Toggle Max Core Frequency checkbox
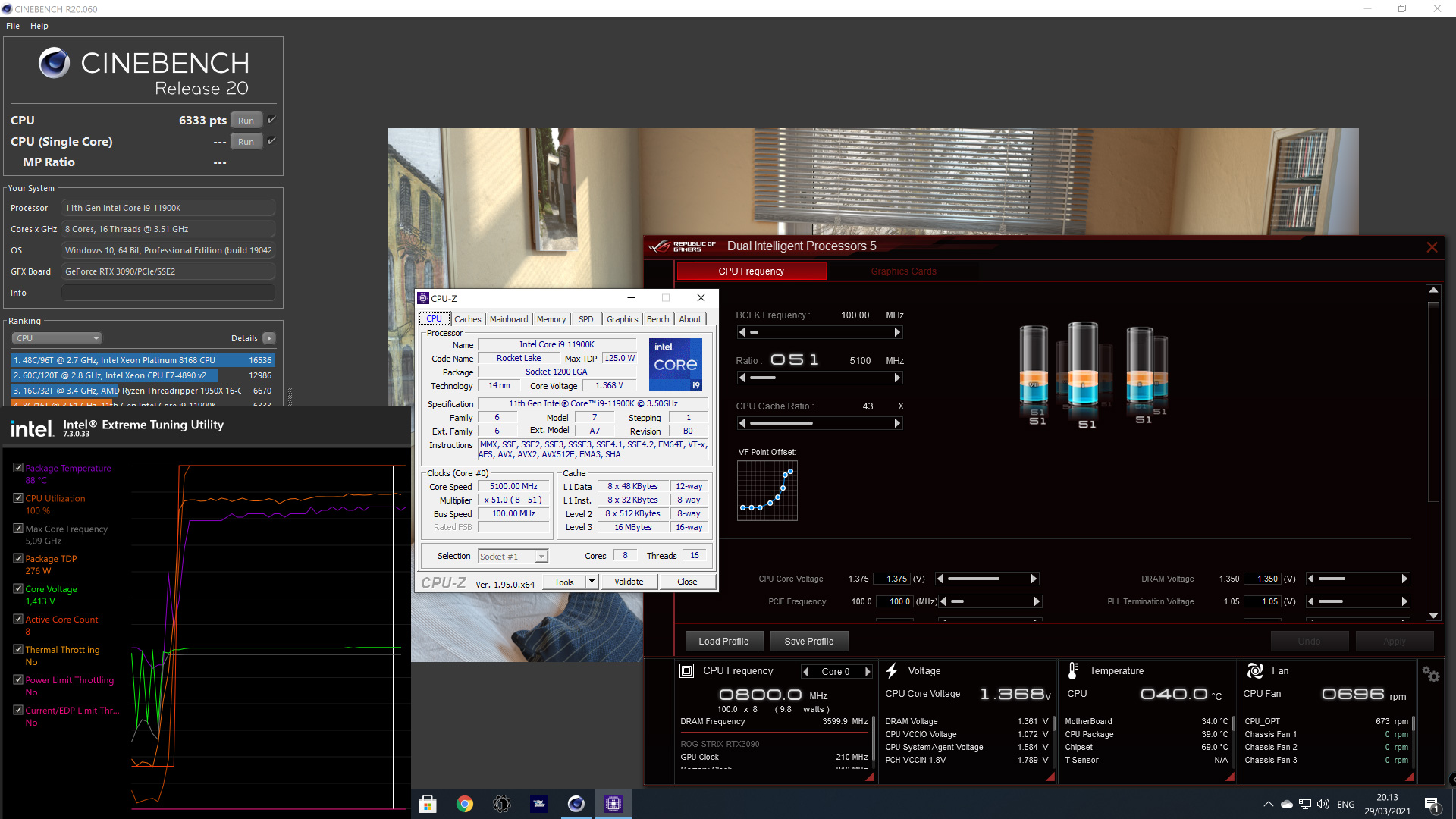The image size is (1456, 819). pos(18,529)
